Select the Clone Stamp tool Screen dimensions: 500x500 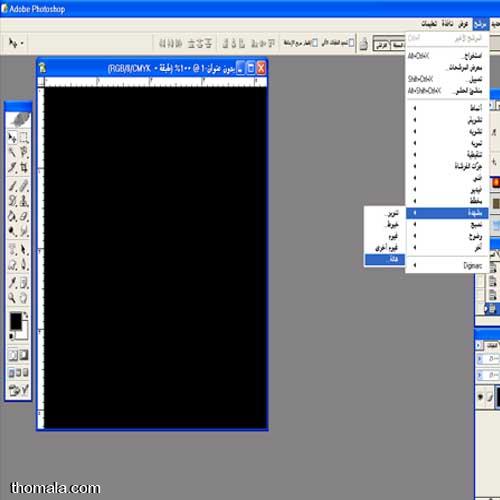[24, 201]
